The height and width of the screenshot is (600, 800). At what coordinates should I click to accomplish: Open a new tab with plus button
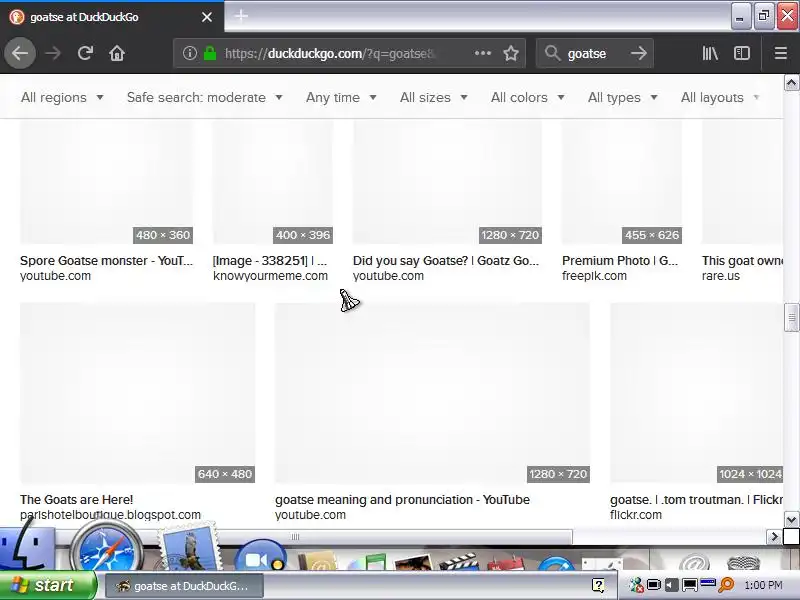[241, 16]
